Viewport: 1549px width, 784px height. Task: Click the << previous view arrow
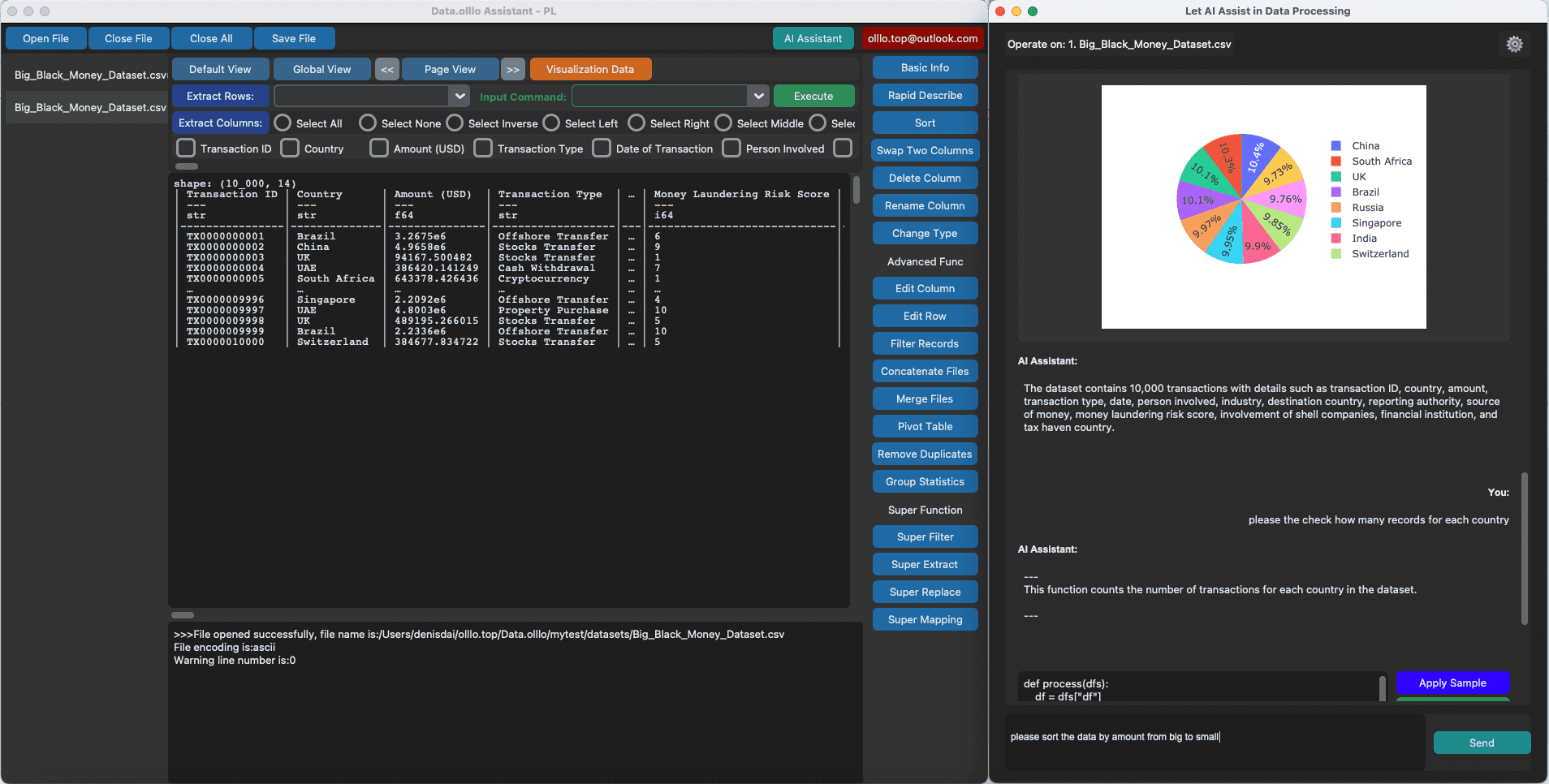(387, 69)
